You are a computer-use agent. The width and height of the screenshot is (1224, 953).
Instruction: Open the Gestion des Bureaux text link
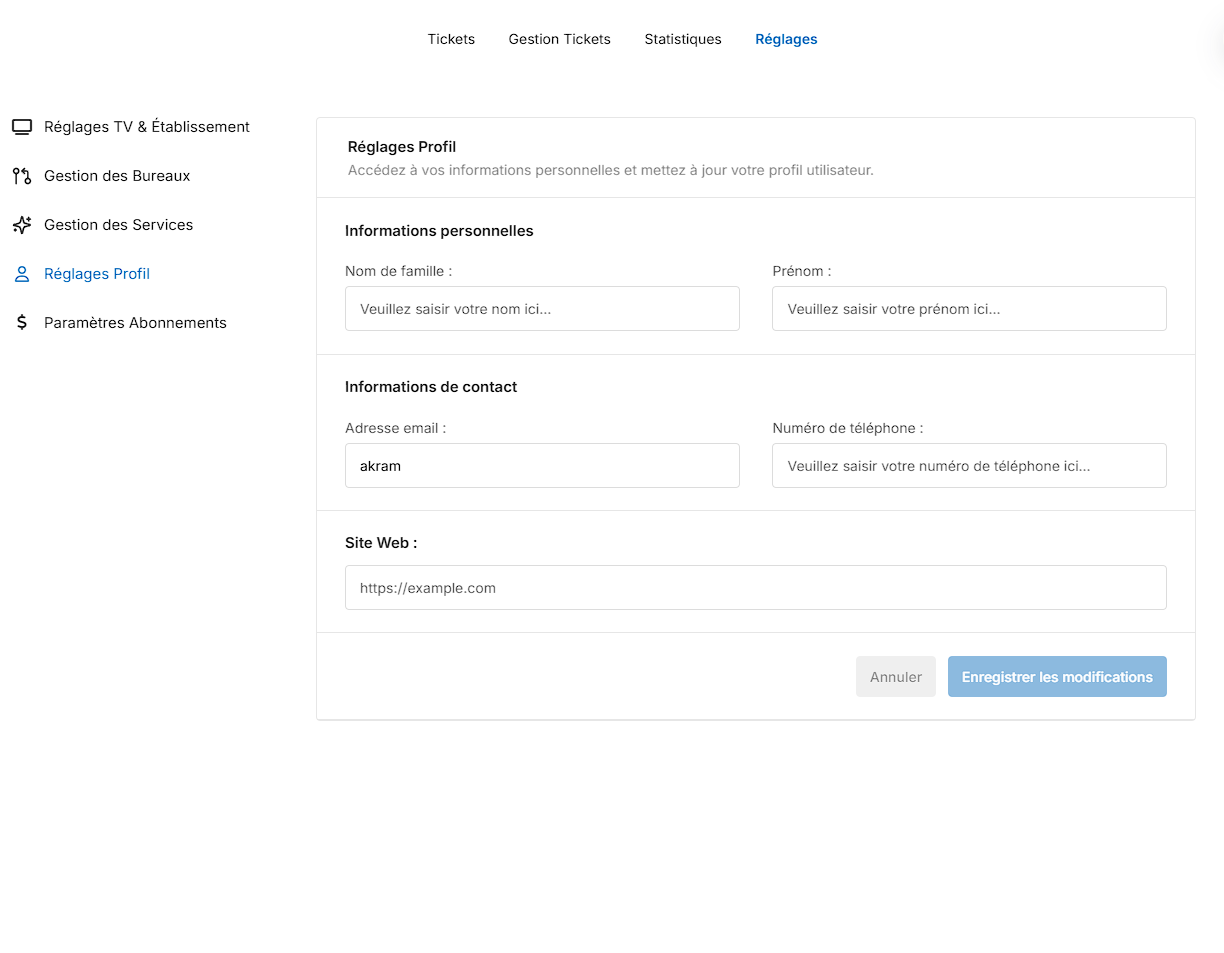coord(117,176)
